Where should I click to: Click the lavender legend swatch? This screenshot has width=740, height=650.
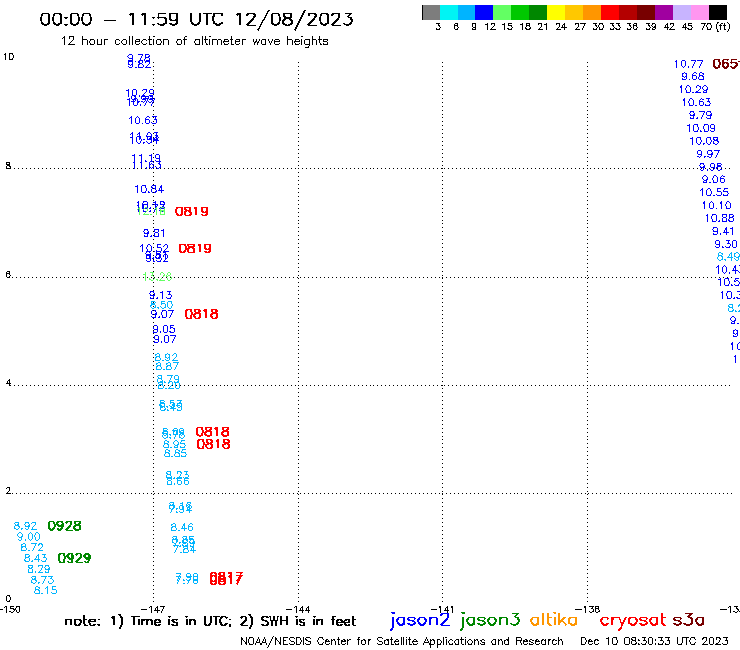point(681,12)
